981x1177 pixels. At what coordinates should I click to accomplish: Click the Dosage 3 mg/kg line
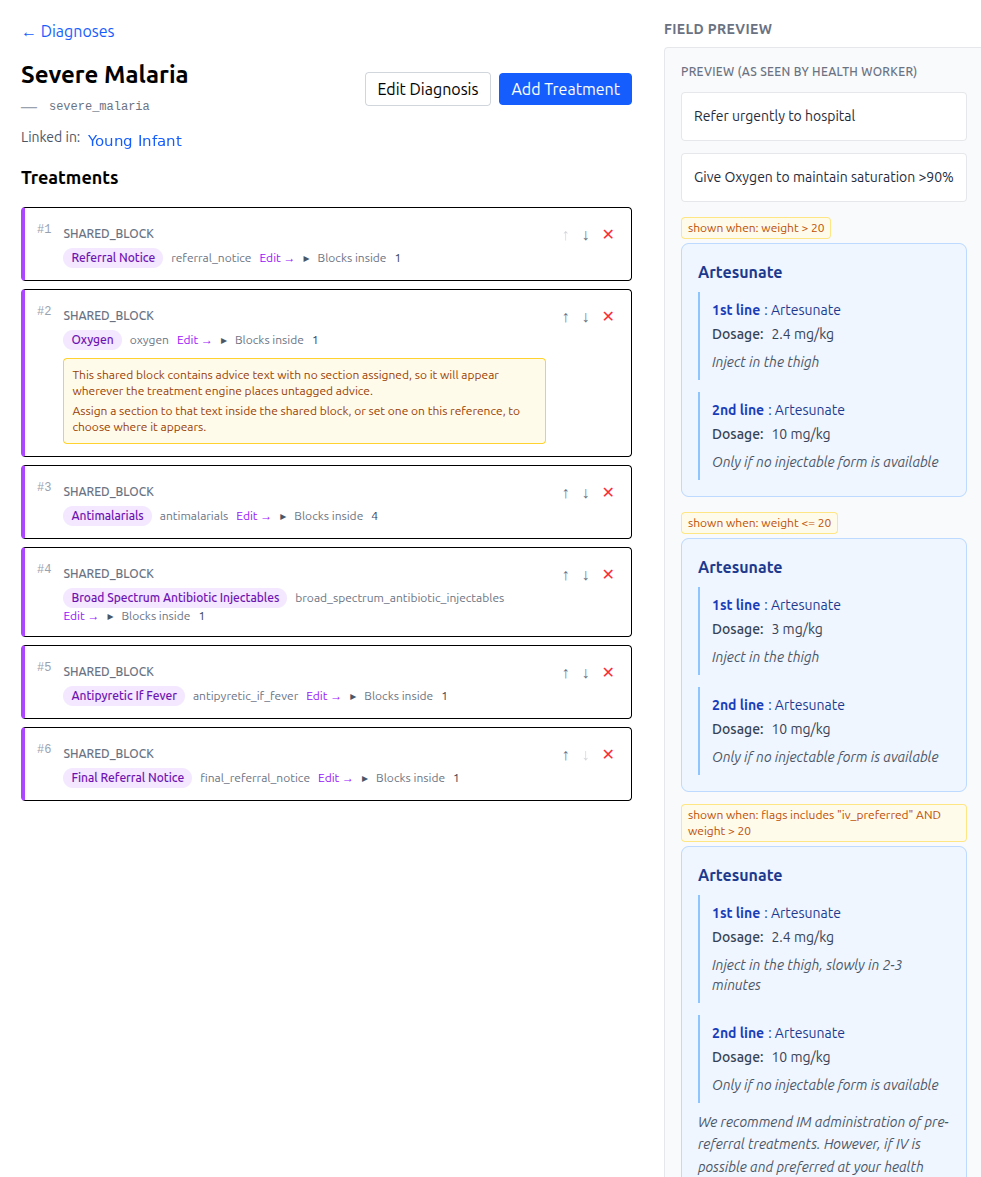[x=767, y=630]
